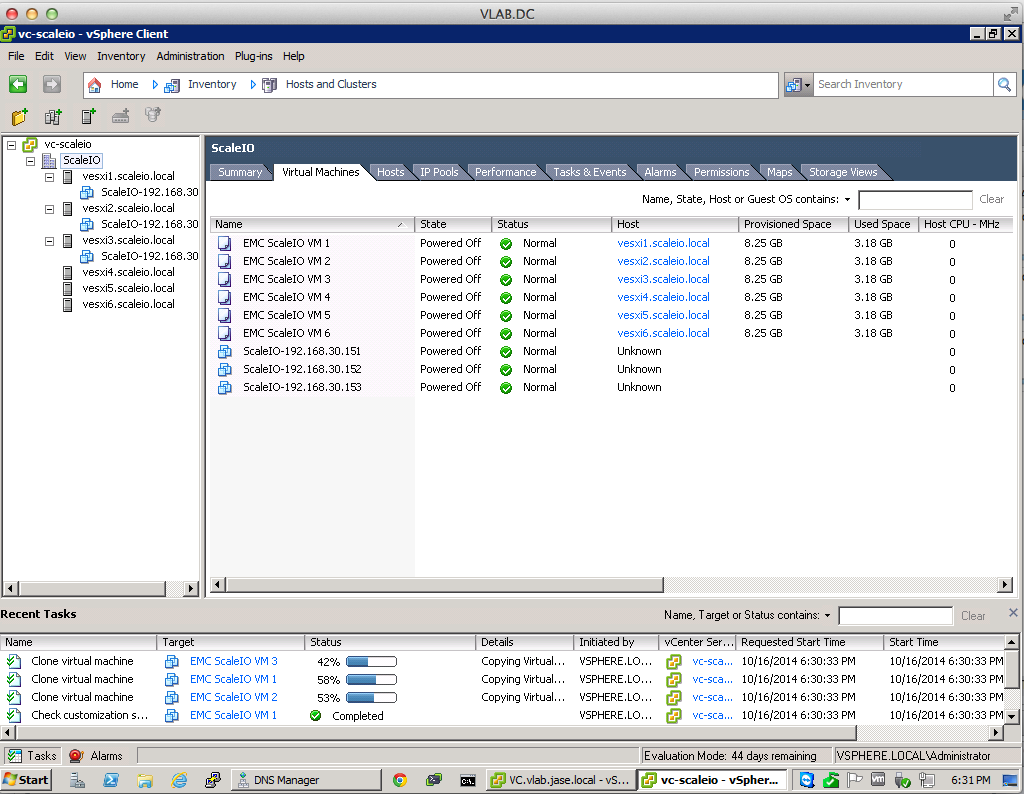The width and height of the screenshot is (1024, 794).
Task: Click EMC ScaleIO VM 3 task target link
Action: pos(233,661)
